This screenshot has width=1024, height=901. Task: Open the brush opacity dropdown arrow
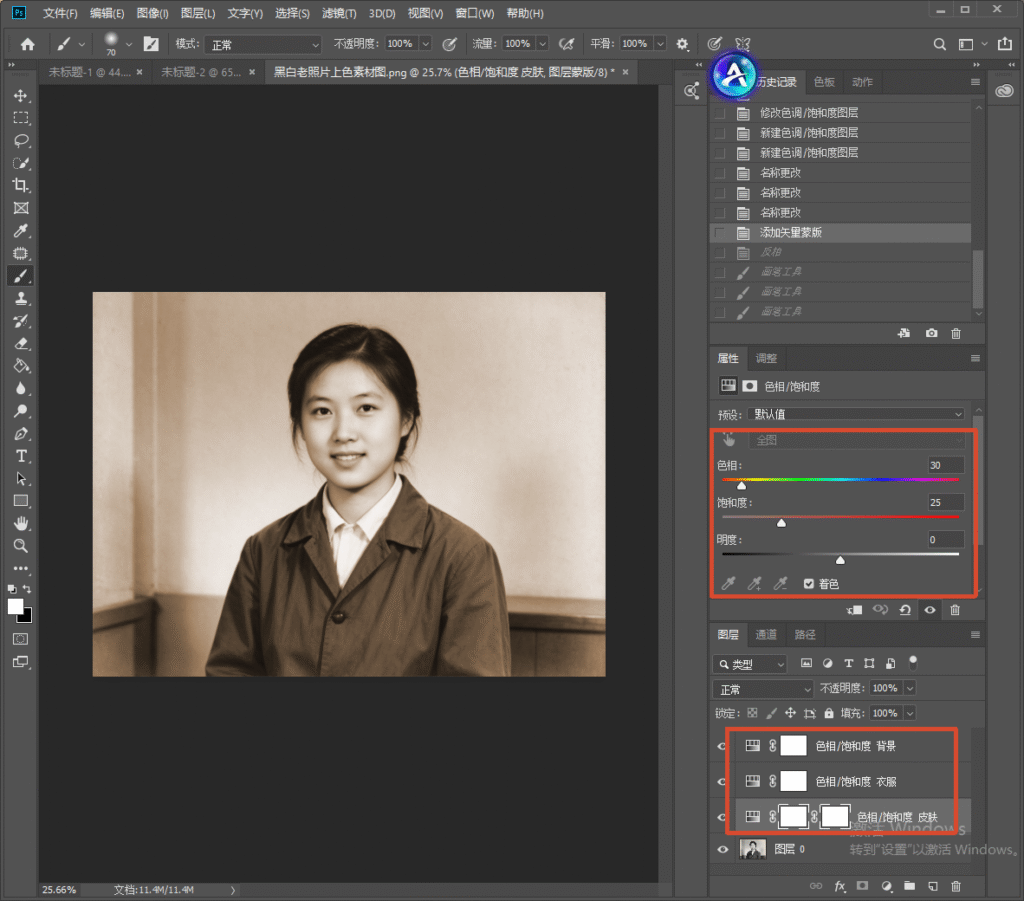click(x=426, y=44)
